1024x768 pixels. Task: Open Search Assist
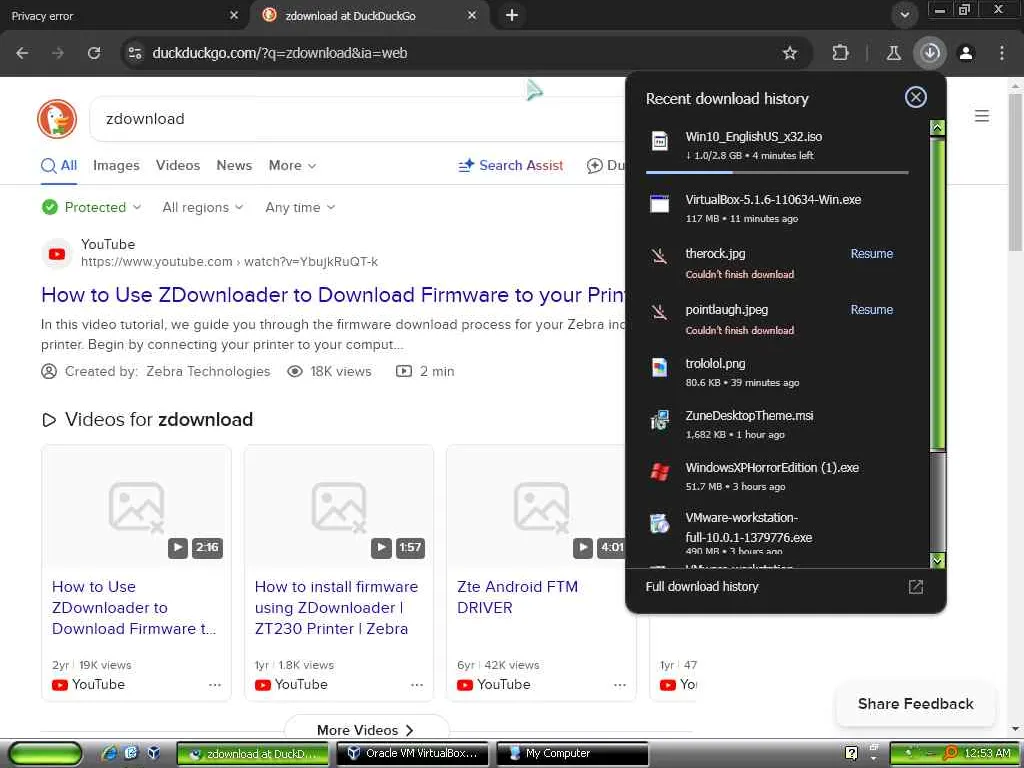tap(511, 165)
